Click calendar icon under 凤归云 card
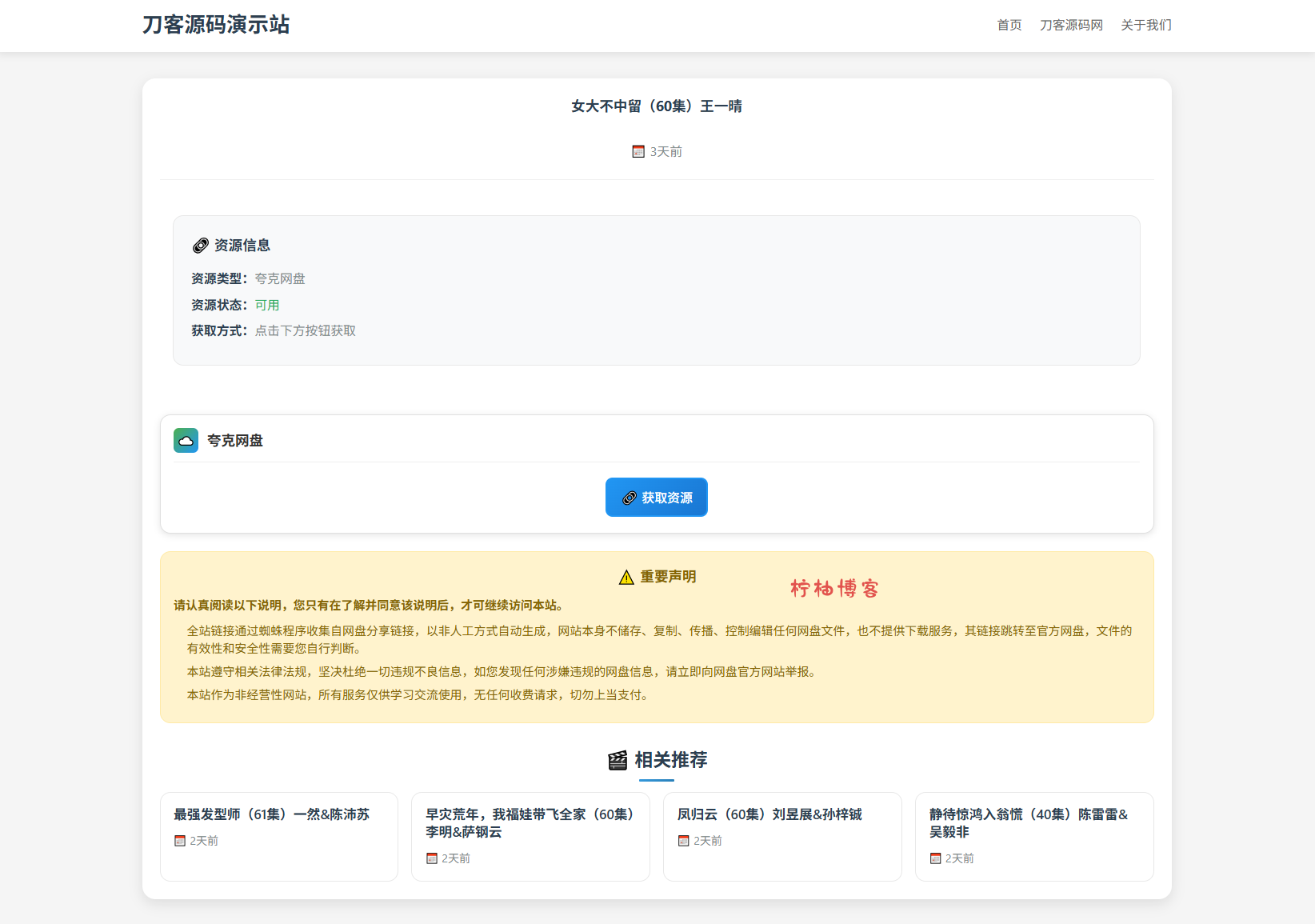 [x=684, y=841]
